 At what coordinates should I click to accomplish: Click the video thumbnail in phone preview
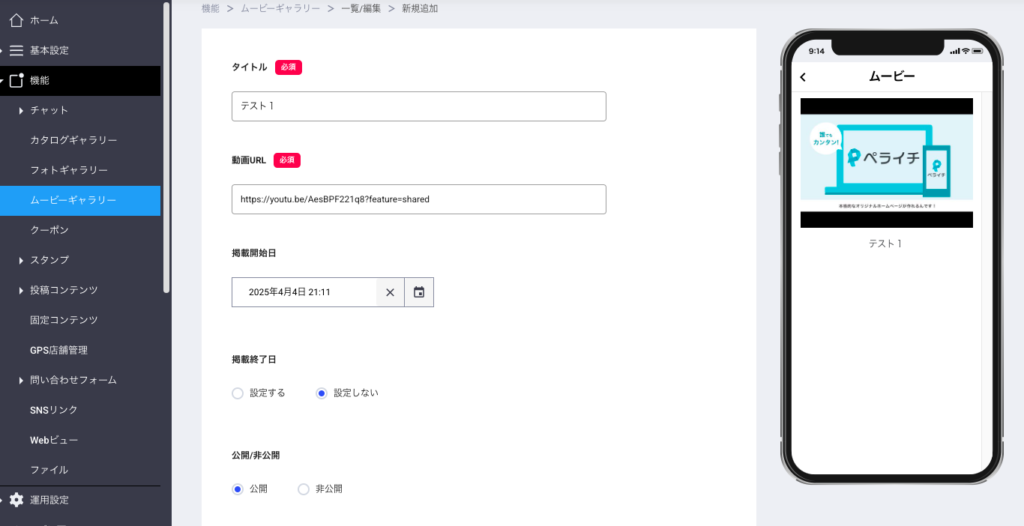pos(886,163)
